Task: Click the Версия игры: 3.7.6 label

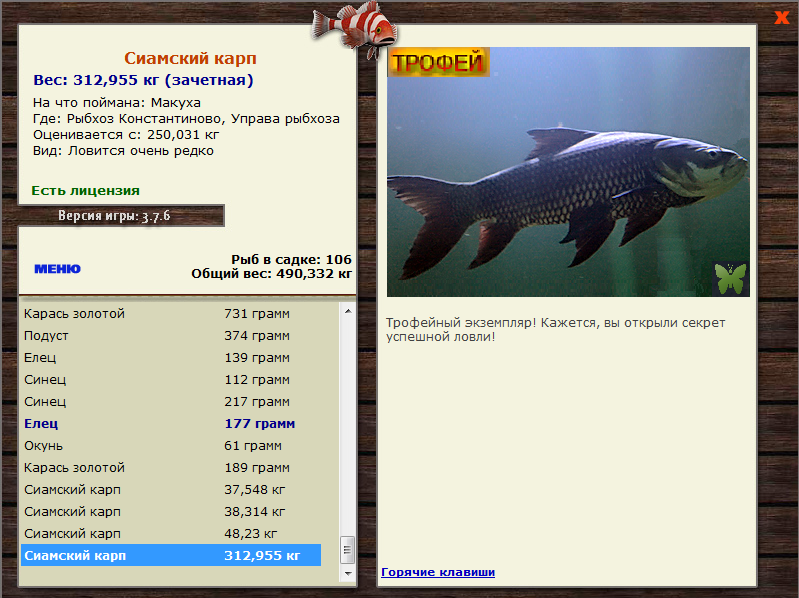Action: [x=114, y=216]
